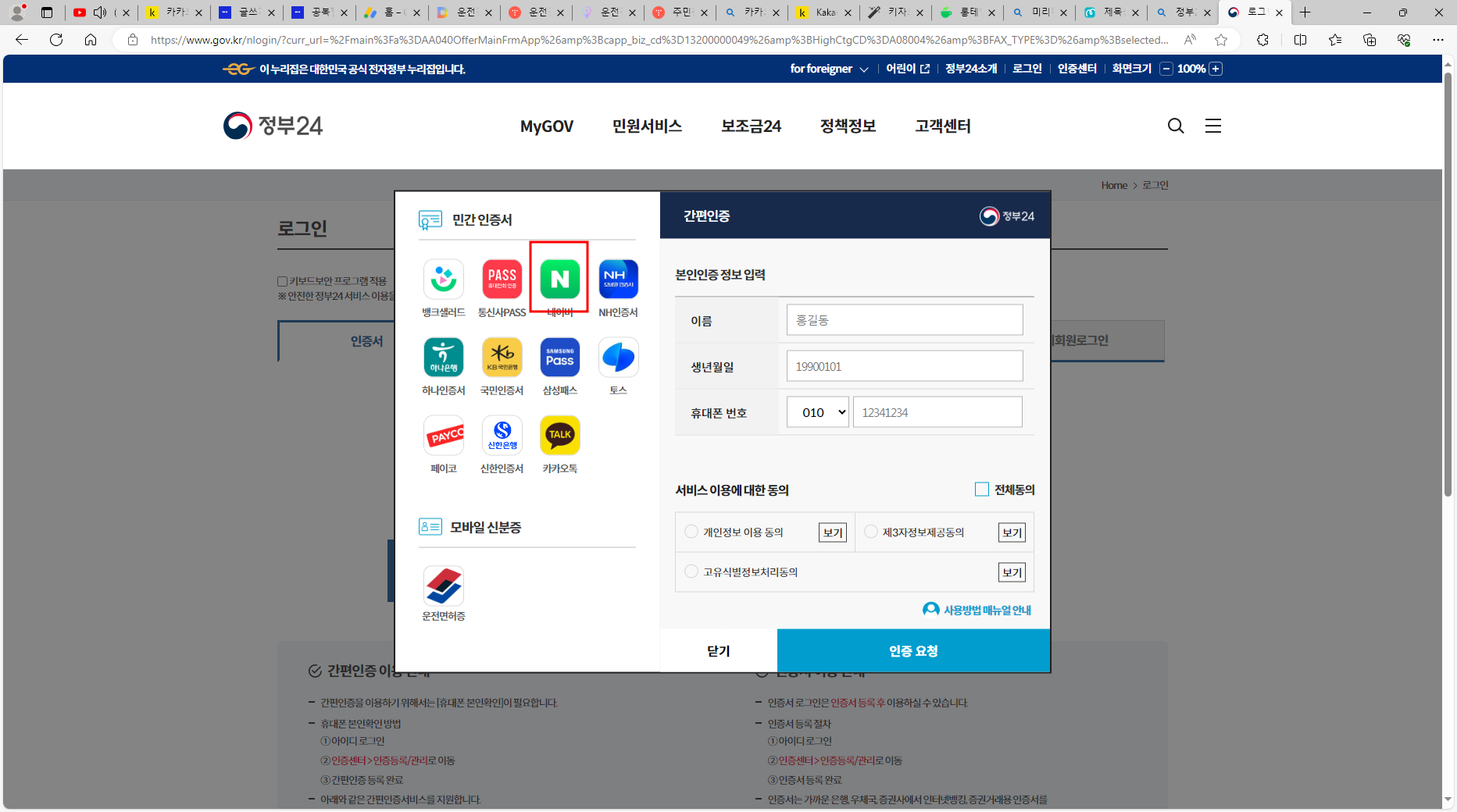This screenshot has width=1457, height=812.
Task: Open the site search magnifier icon
Action: coord(1176,126)
